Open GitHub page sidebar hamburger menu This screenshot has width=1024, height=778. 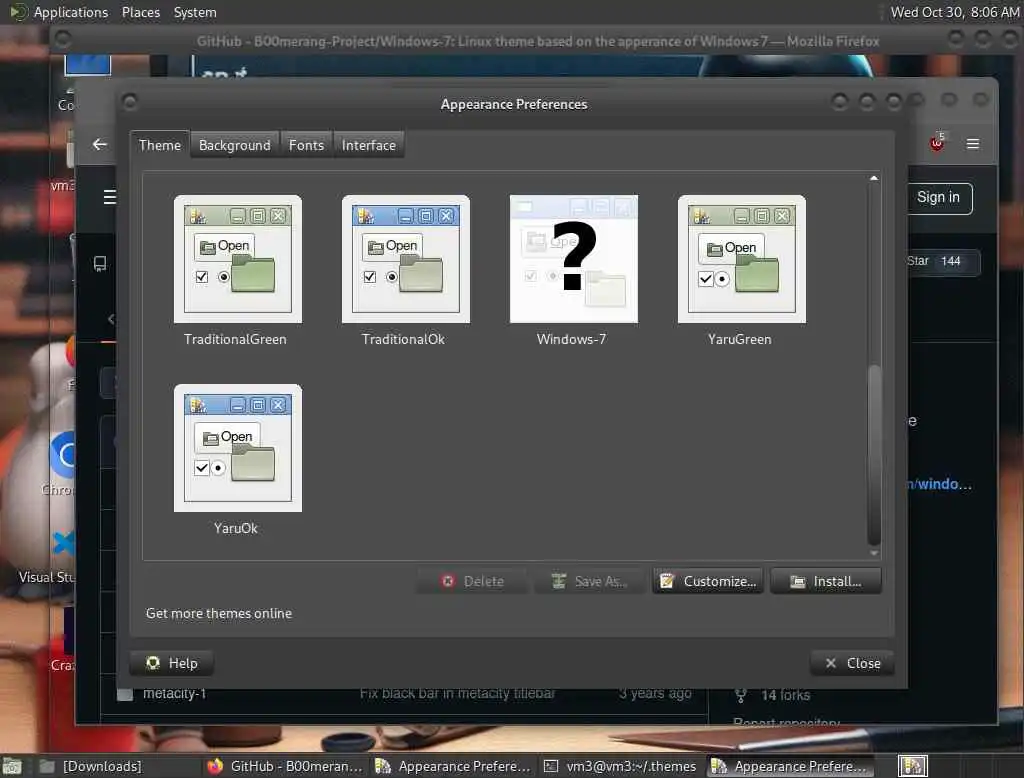[x=109, y=197]
